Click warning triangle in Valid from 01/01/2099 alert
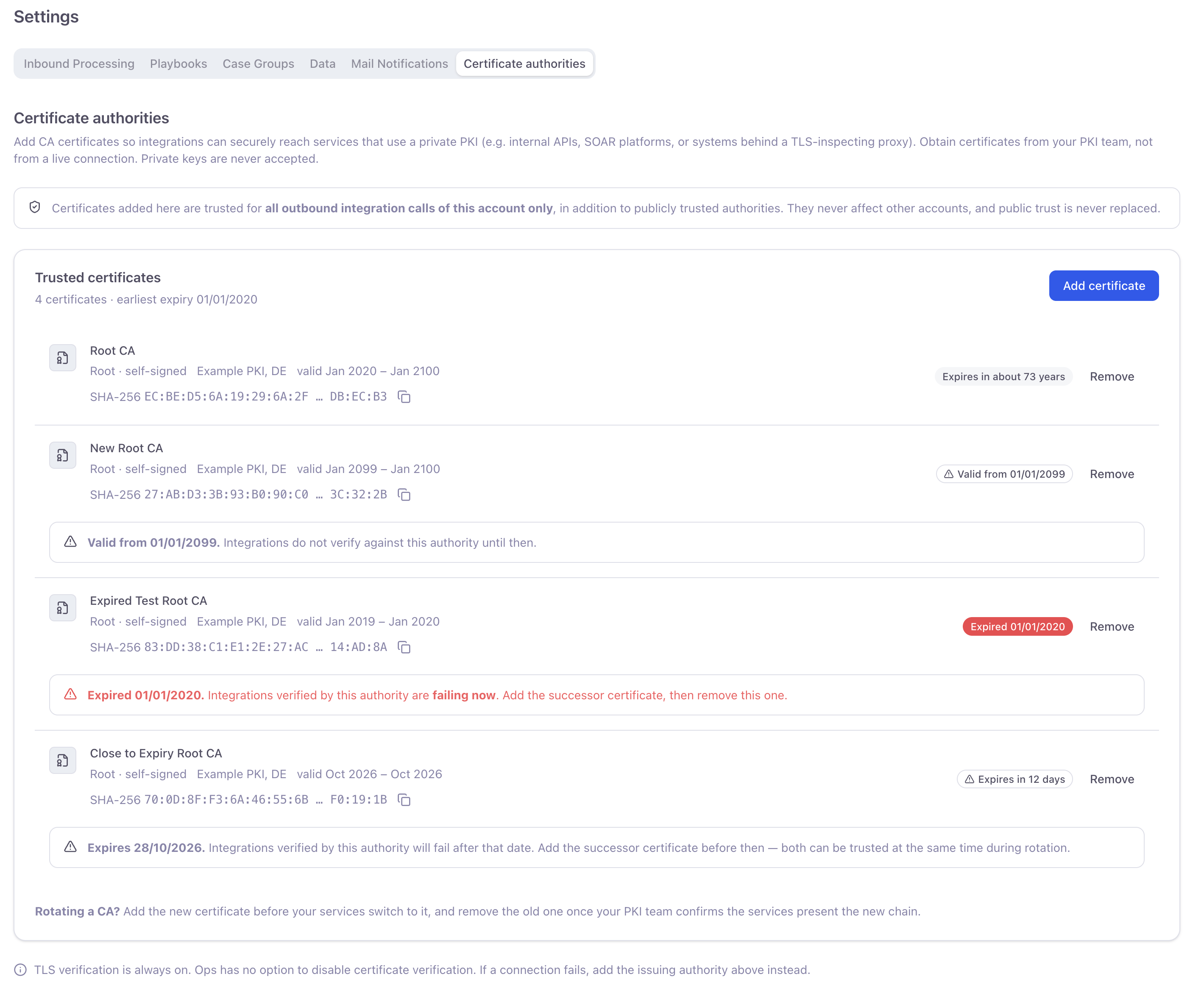The width and height of the screenshot is (1204, 996). pos(70,542)
